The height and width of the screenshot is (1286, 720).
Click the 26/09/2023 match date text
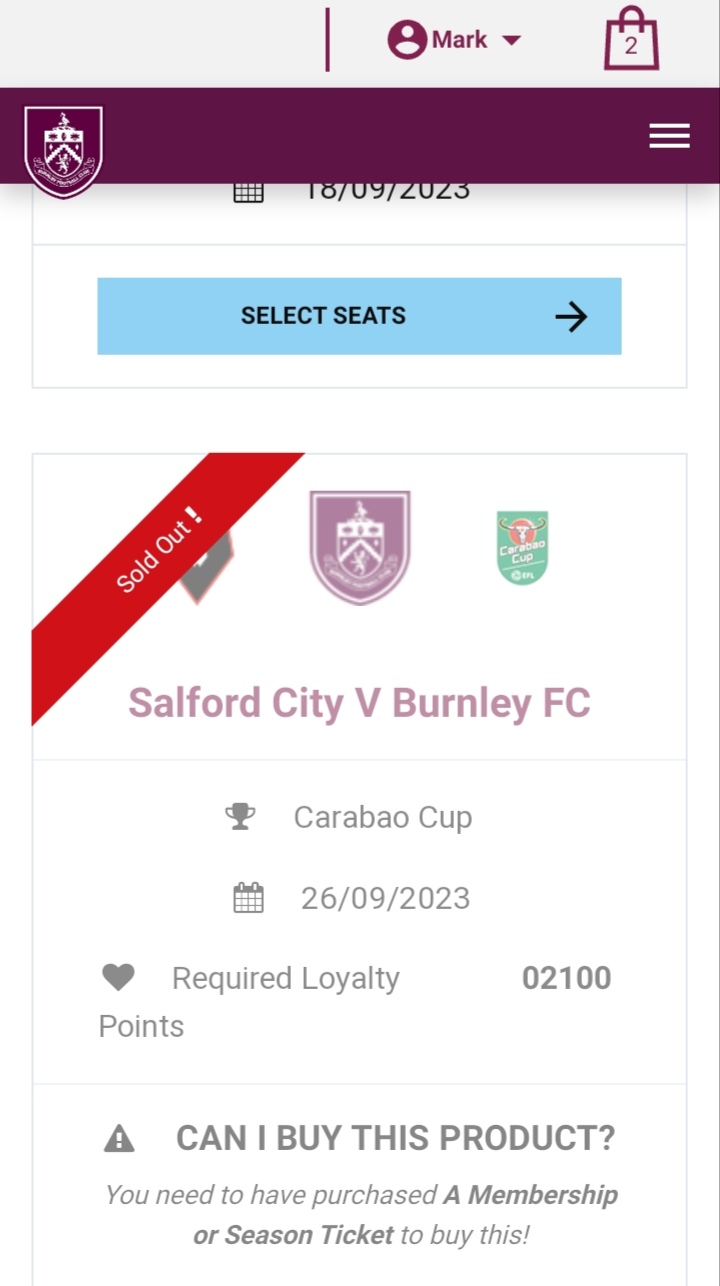[x=385, y=898]
